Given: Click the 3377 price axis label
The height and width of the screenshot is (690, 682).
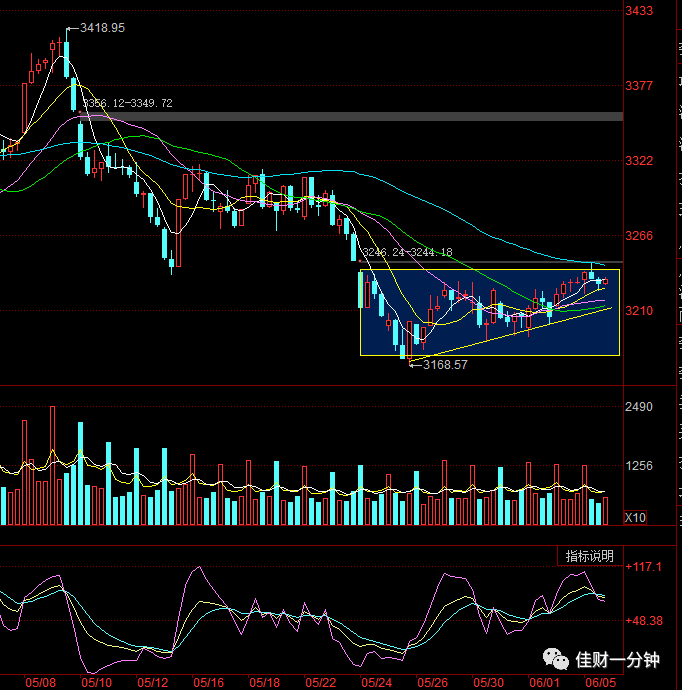Looking at the screenshot, I should pos(639,85).
